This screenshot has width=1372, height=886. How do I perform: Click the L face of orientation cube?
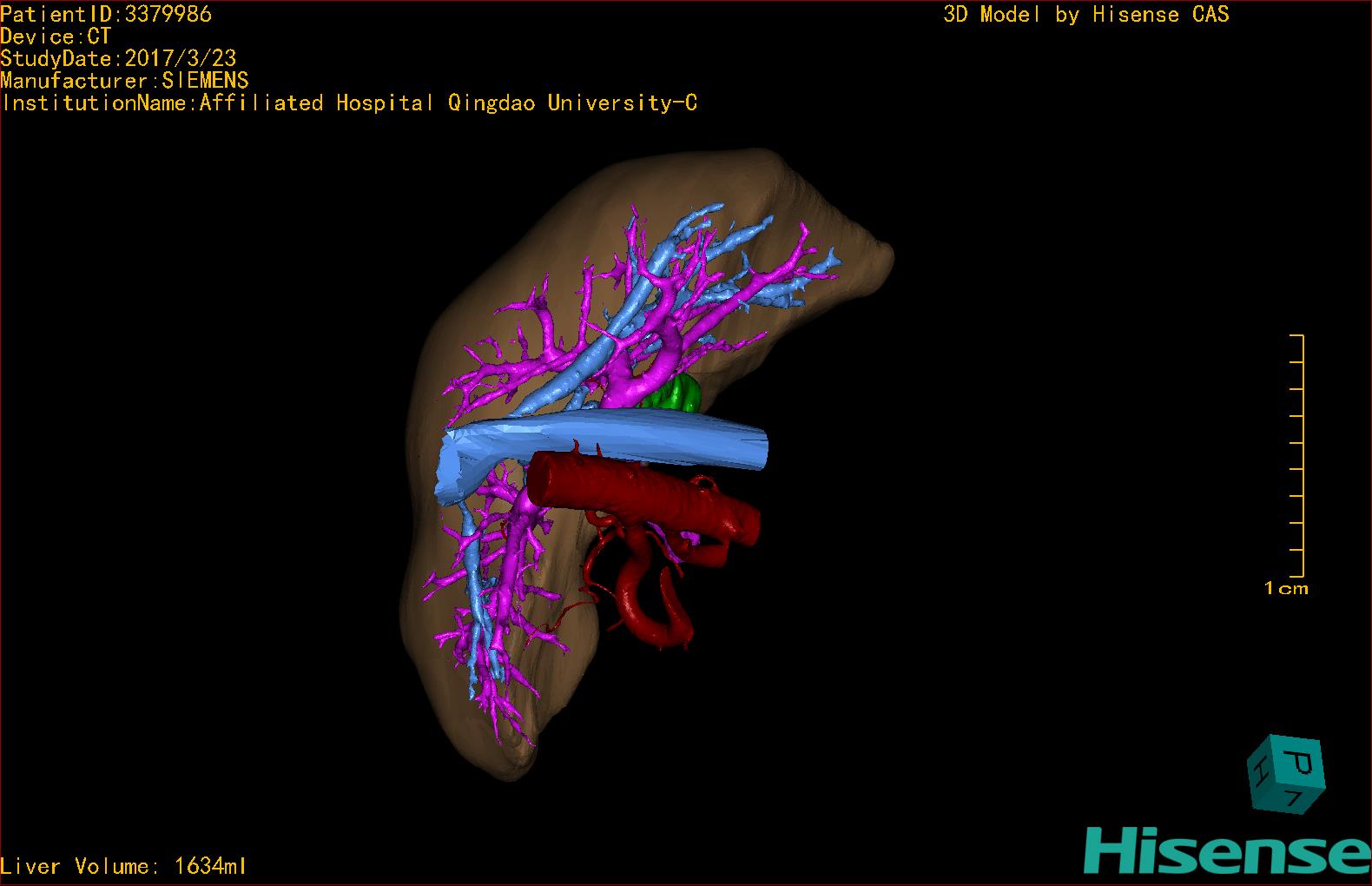coord(1293,799)
